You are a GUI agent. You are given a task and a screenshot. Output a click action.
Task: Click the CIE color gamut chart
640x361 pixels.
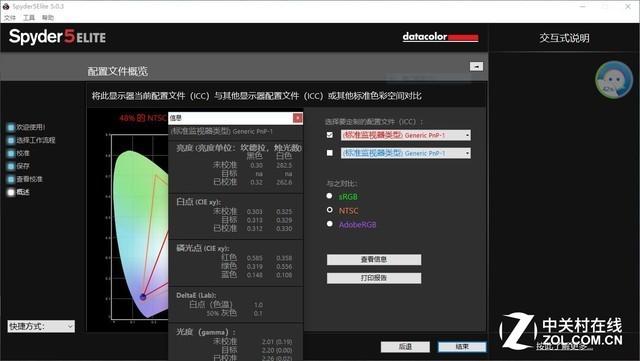(137, 227)
